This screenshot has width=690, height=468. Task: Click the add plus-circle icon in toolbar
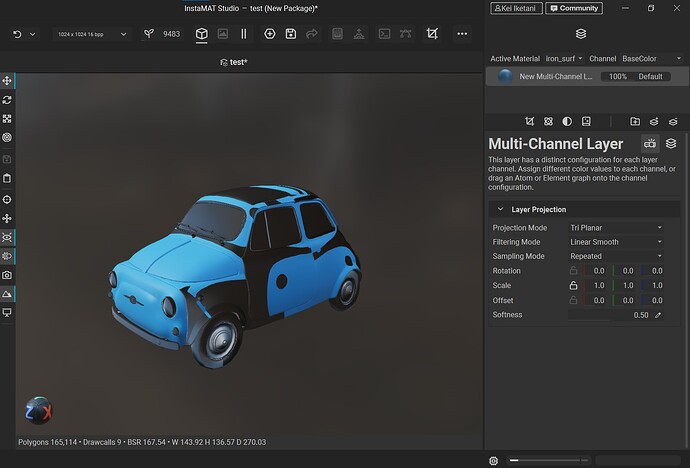tap(269, 34)
